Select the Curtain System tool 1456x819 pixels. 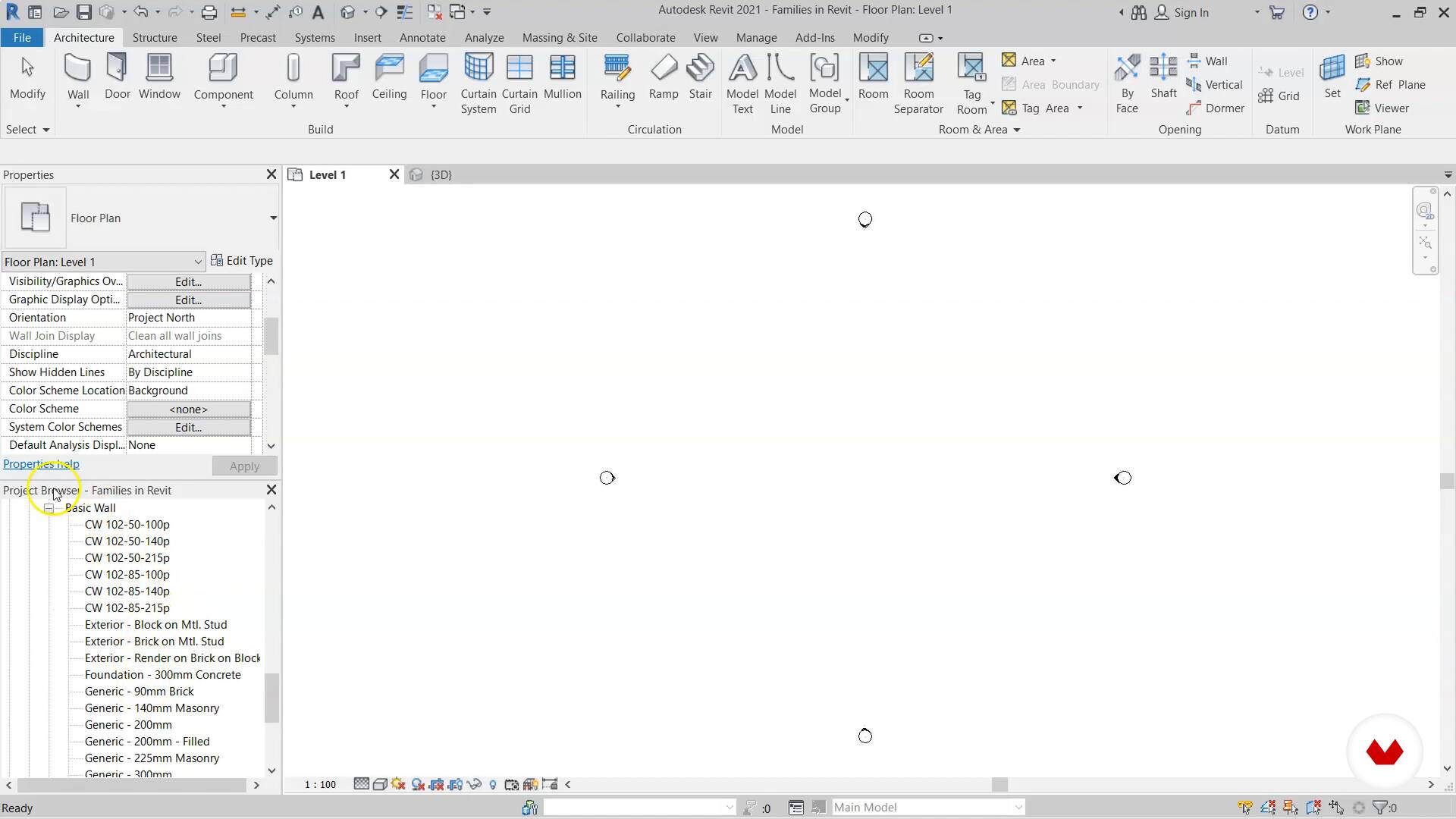click(479, 84)
